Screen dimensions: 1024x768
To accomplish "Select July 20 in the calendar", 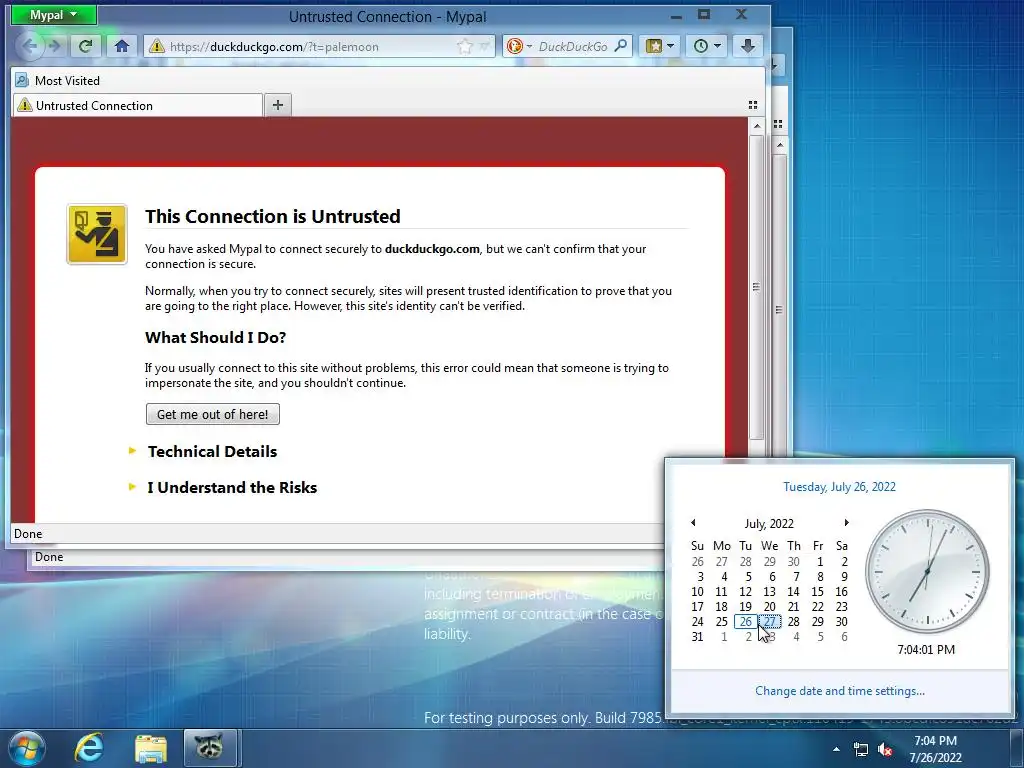I will [x=770, y=607].
